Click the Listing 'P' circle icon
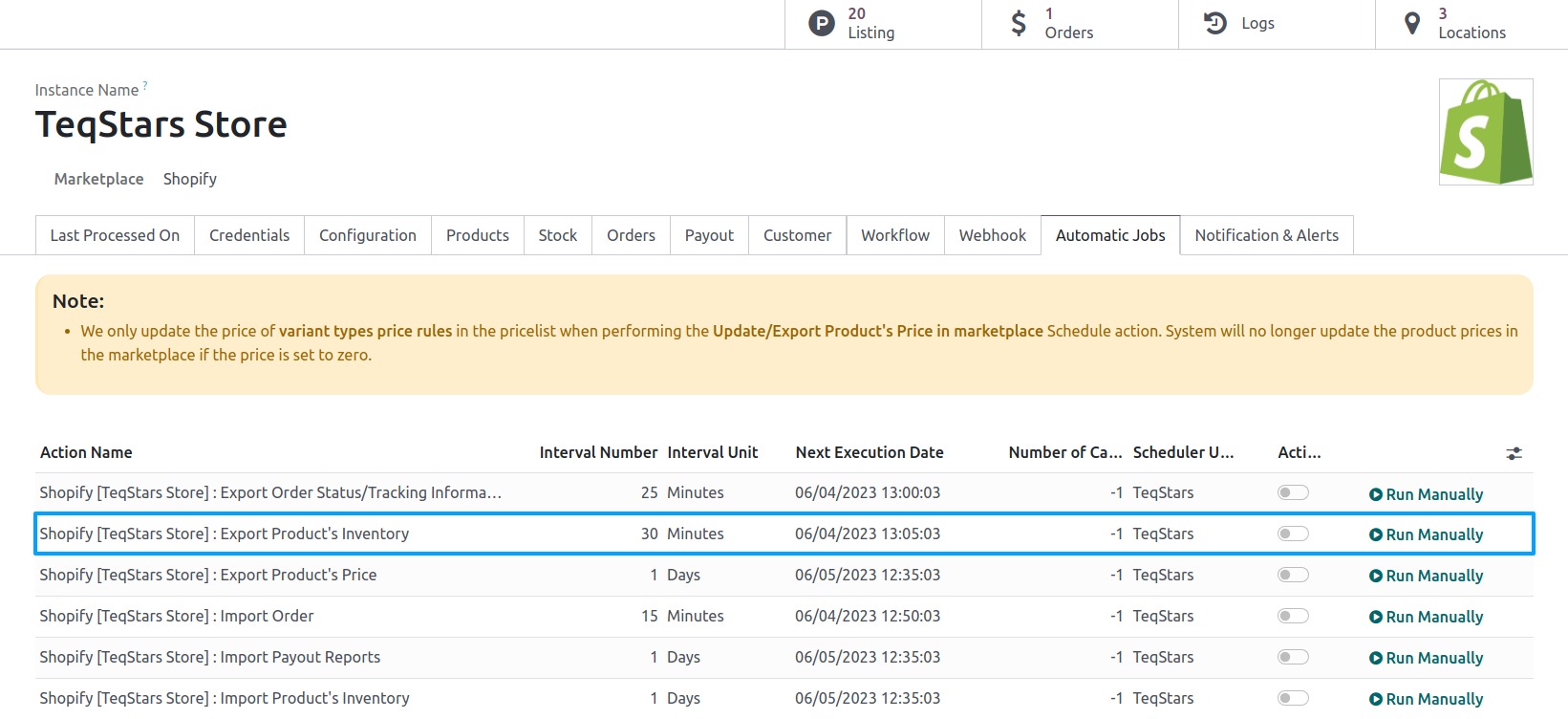The height and width of the screenshot is (719, 1568). (x=822, y=23)
